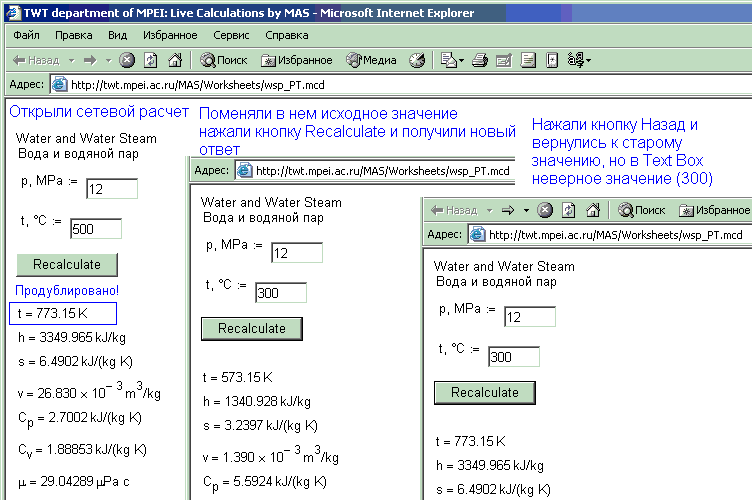This screenshot has height=500, width=752.
Task: Click the t, °C field above t = 573.15 K
Action: 281,292
